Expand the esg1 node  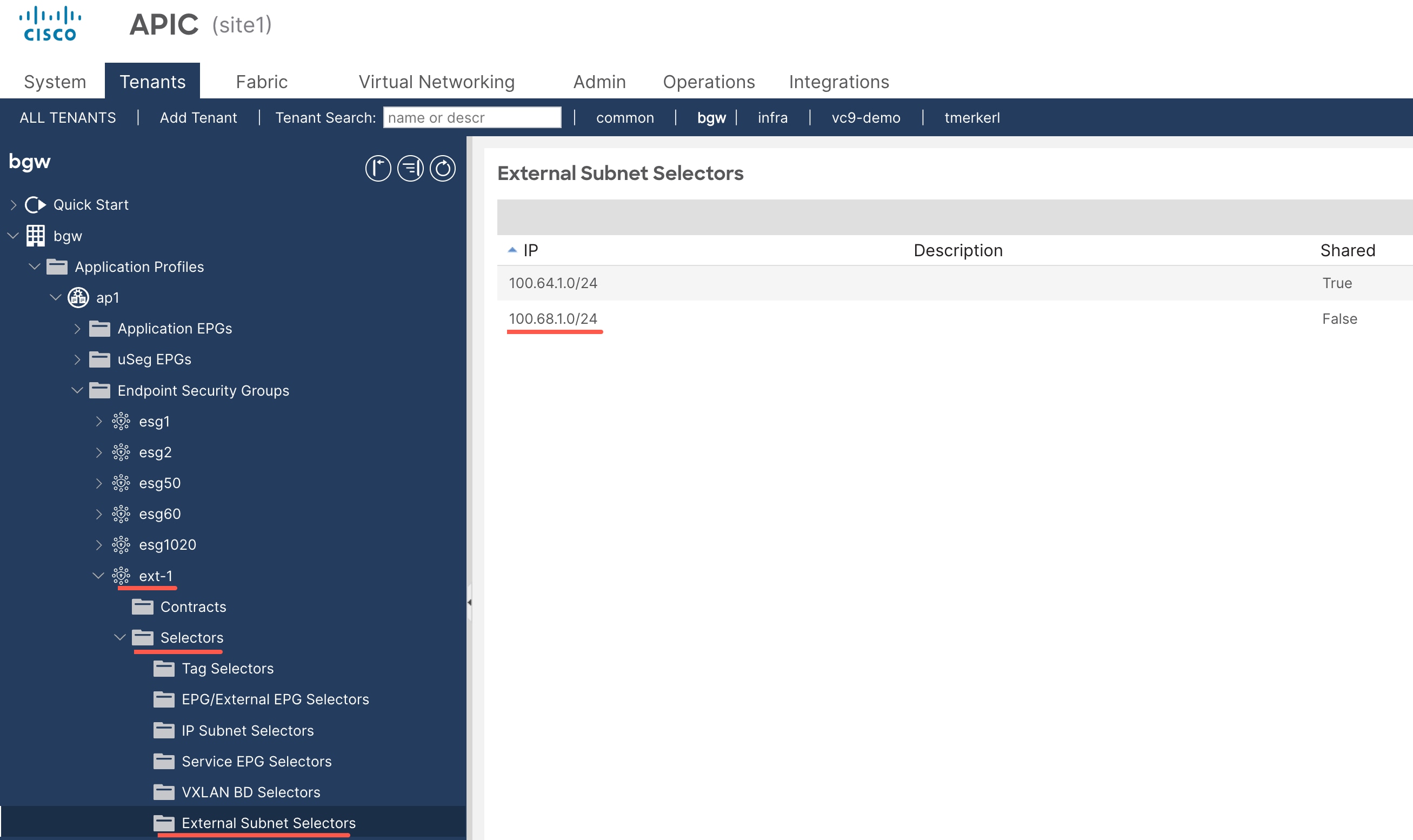pos(99,421)
